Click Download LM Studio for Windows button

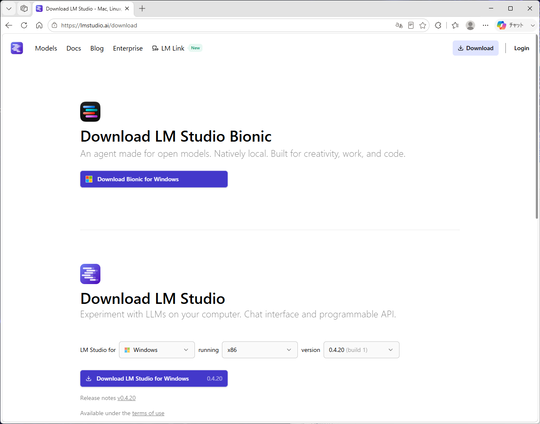[x=154, y=379]
